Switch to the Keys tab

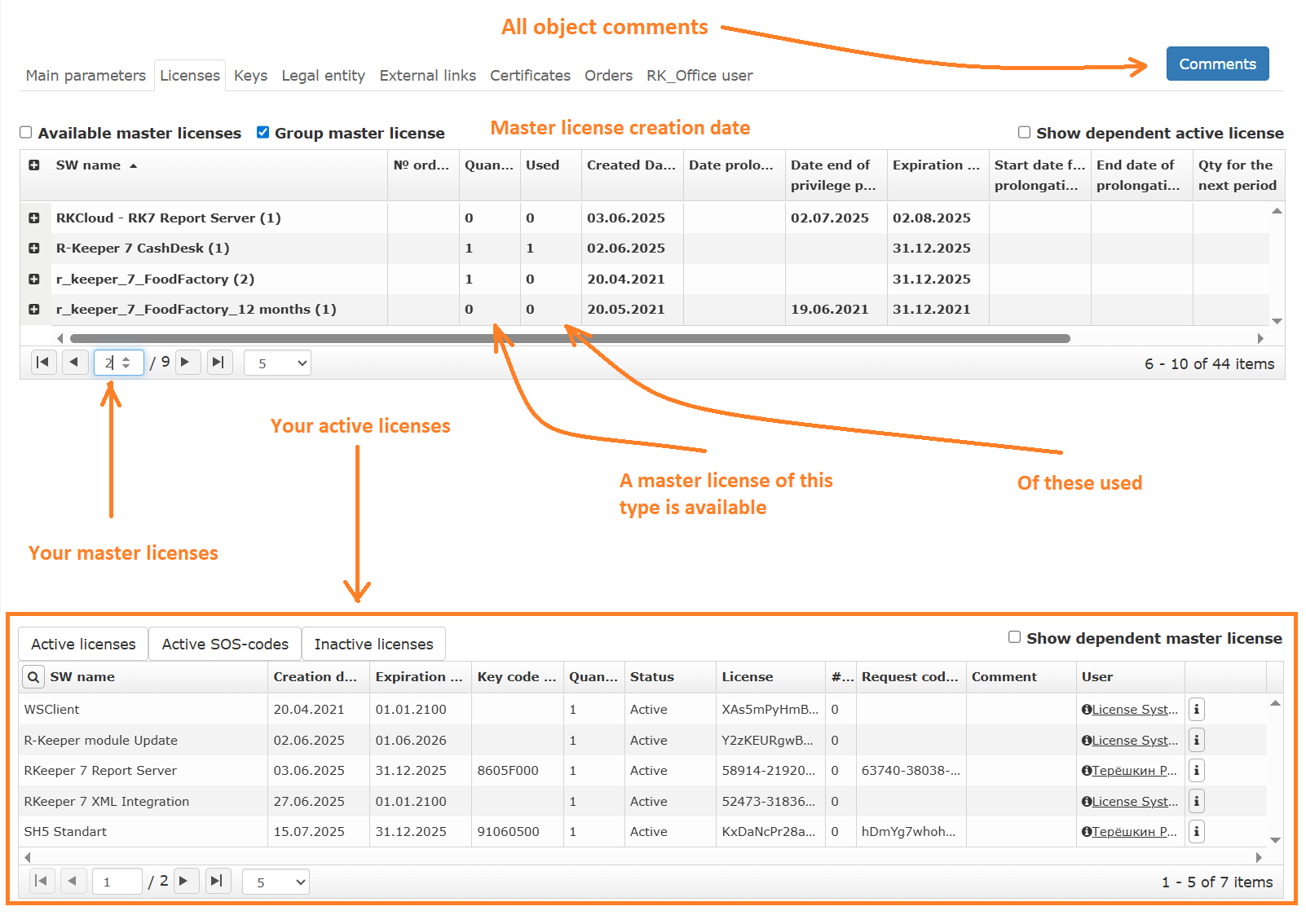point(250,76)
